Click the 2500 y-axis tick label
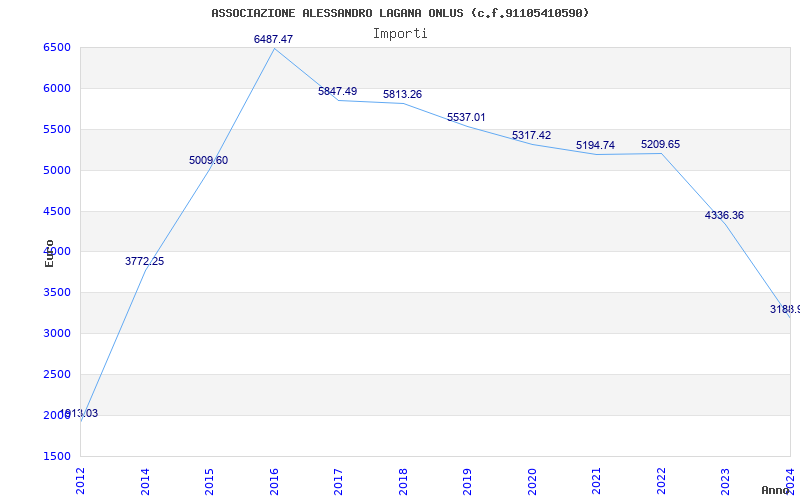 click(57, 374)
